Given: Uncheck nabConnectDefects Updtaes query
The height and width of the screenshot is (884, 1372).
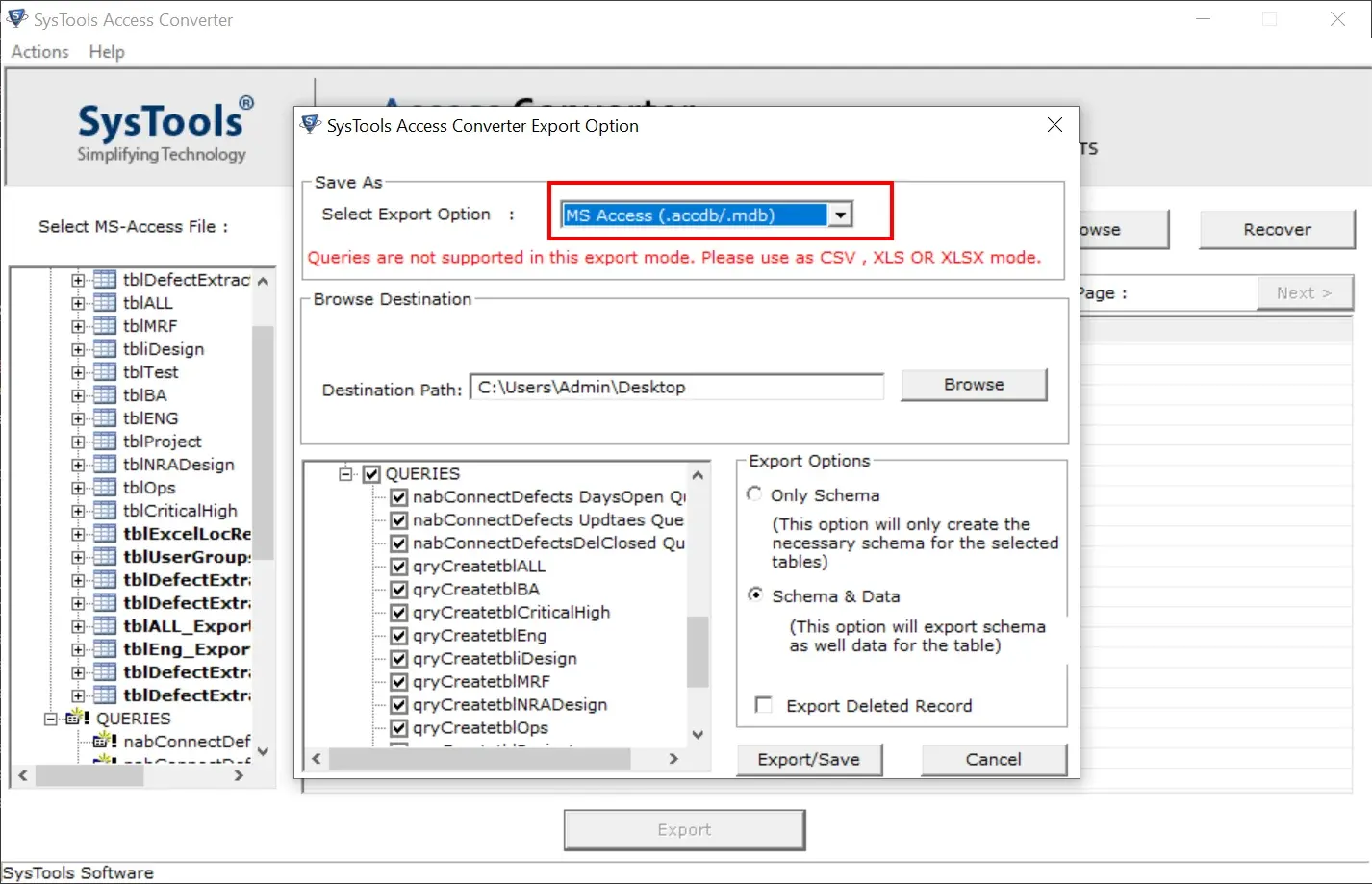Looking at the screenshot, I should pyautogui.click(x=399, y=520).
